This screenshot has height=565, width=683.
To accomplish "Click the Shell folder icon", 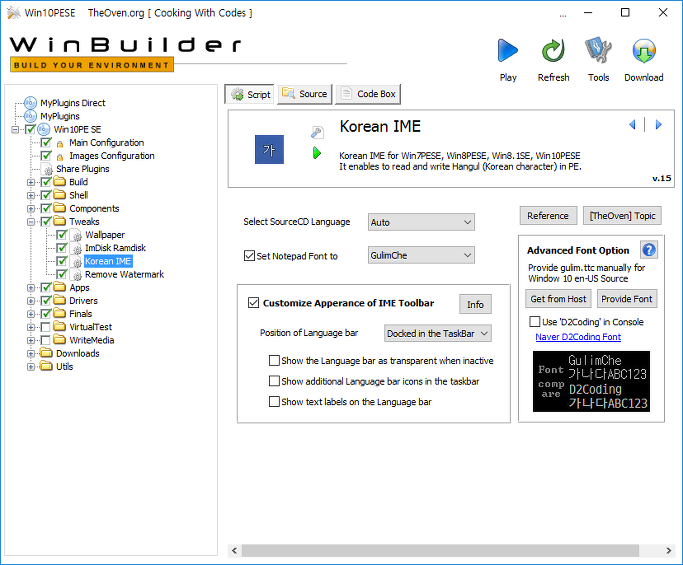I will (59, 195).
